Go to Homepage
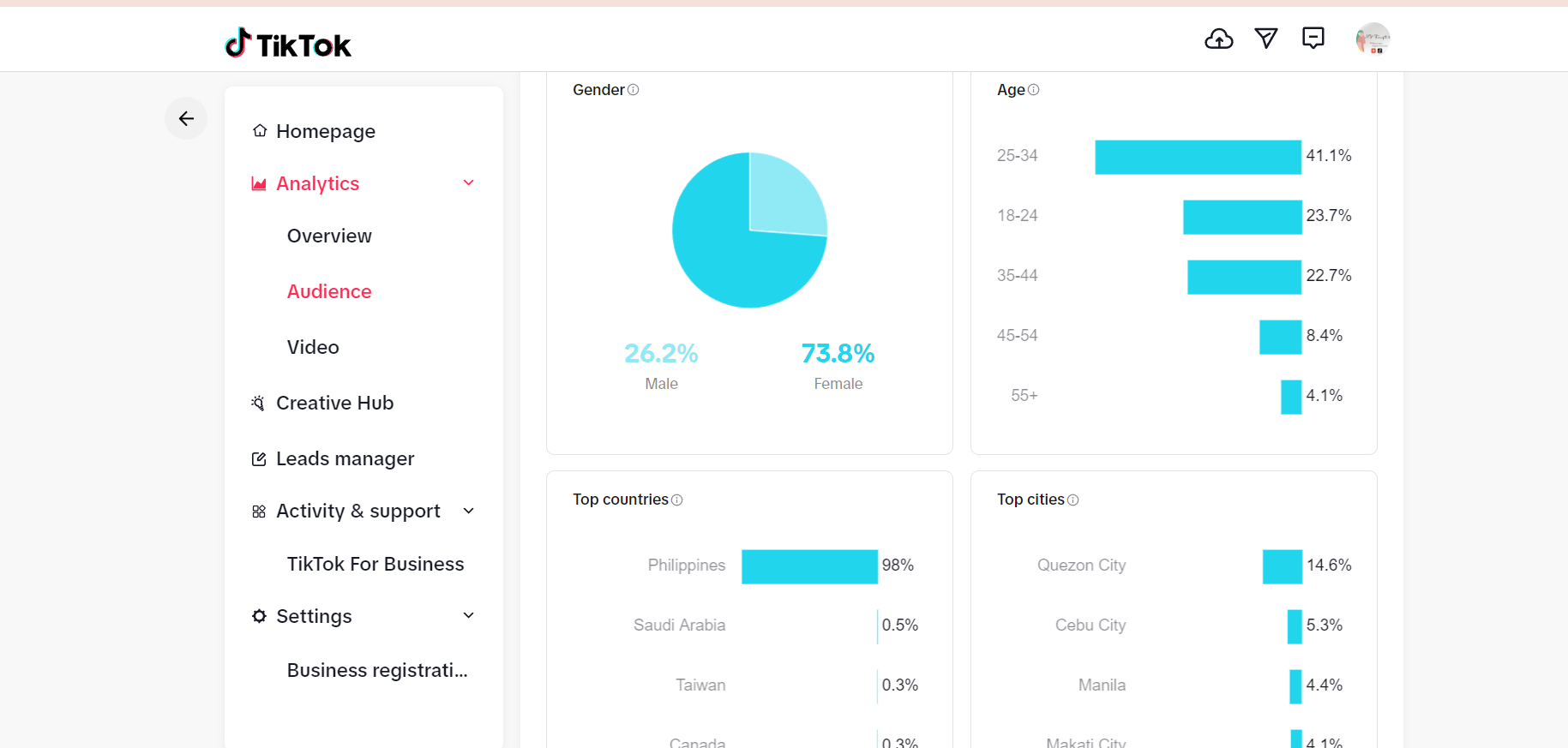The width and height of the screenshot is (1568, 748). pos(326,131)
